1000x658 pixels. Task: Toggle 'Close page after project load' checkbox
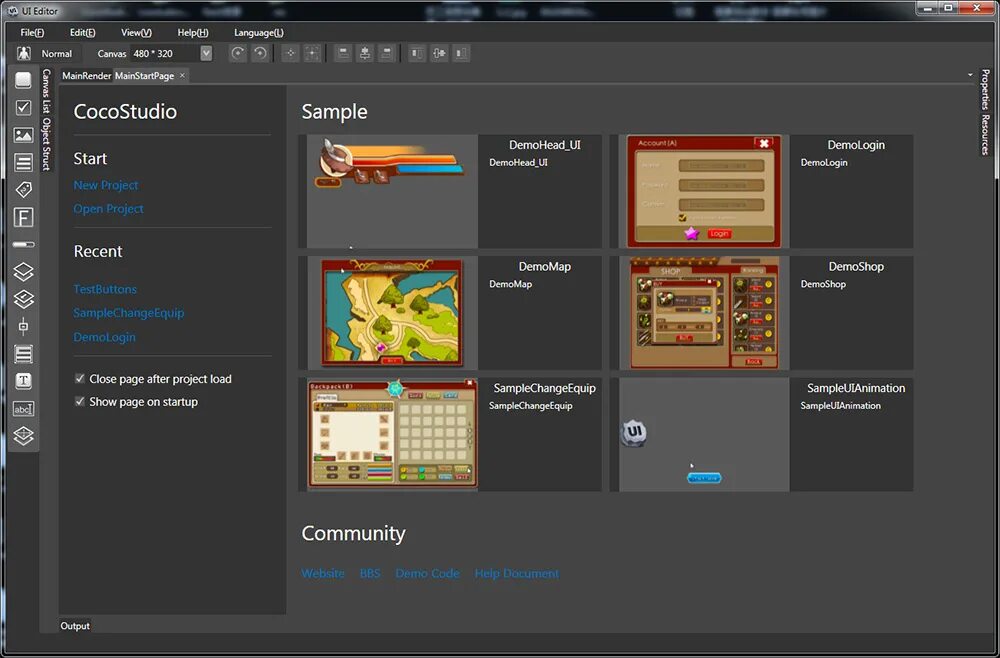pos(80,379)
